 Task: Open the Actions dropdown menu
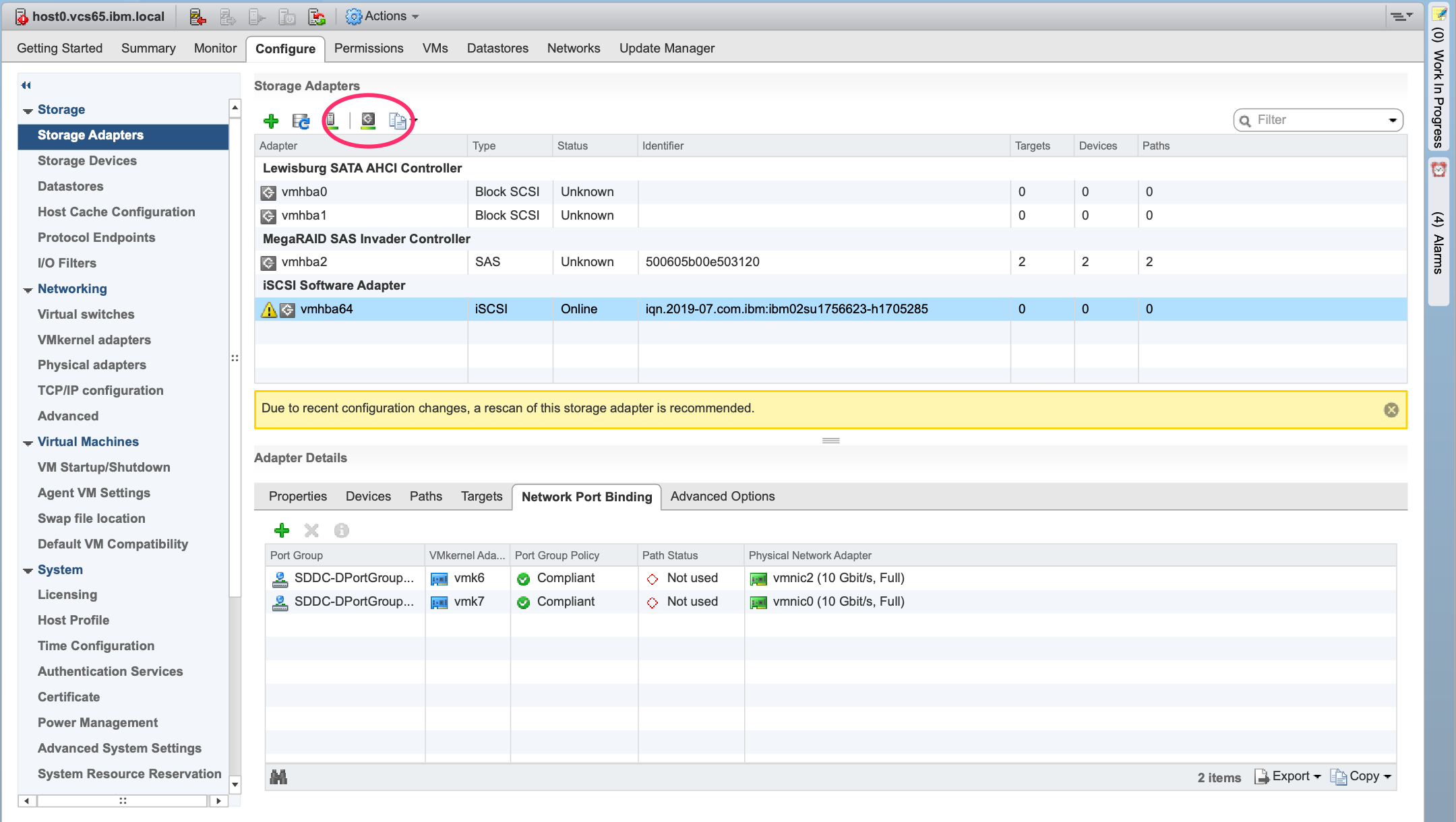[382, 16]
